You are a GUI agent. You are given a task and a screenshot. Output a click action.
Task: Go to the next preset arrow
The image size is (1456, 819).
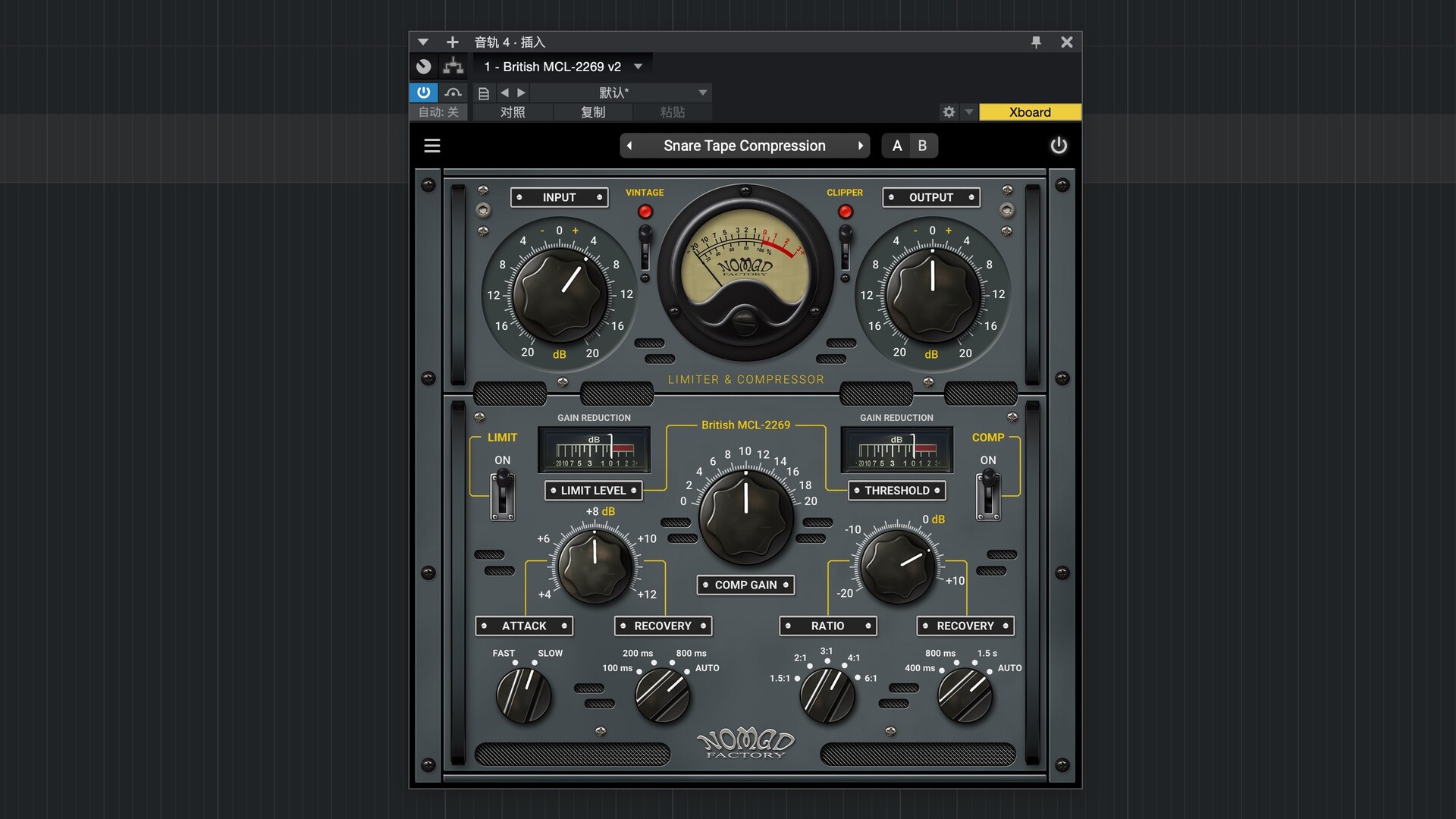click(x=860, y=146)
